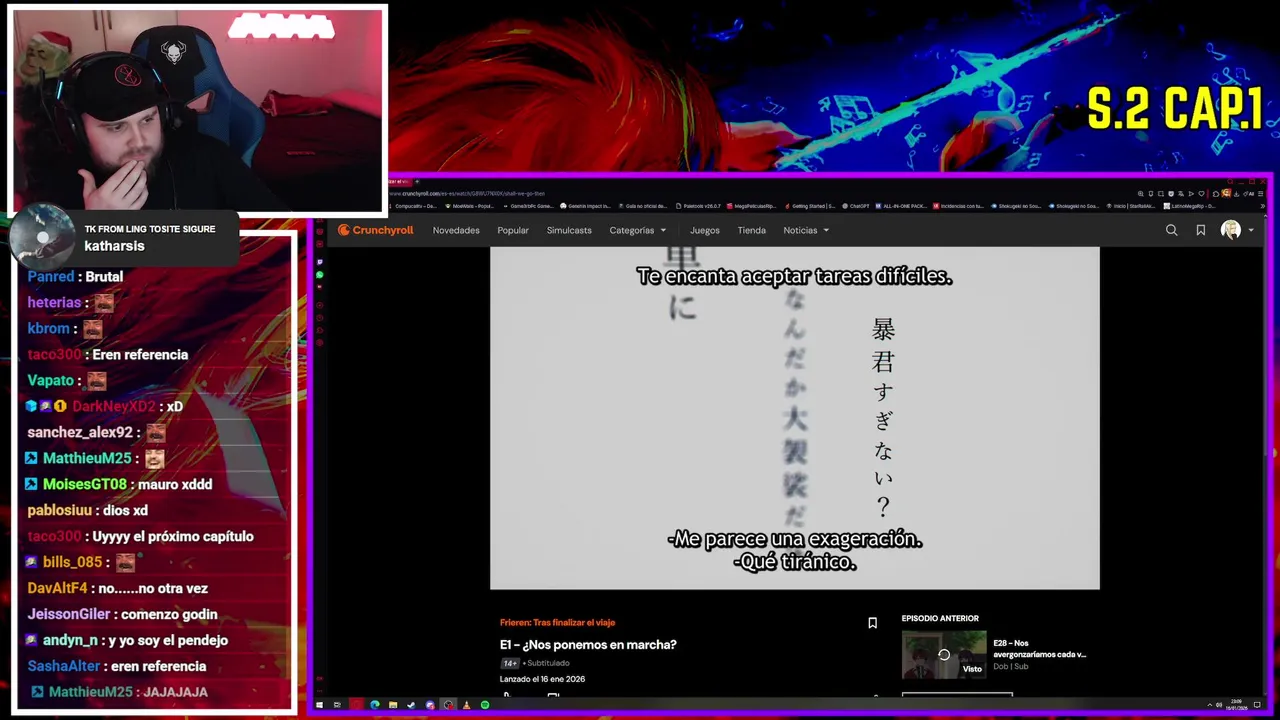Open the Inicio | StarRailAI bookmark

coord(1131,206)
